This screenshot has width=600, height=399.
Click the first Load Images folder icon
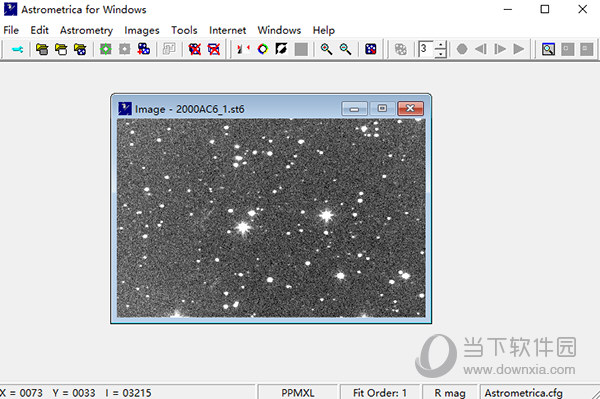click(x=42, y=49)
